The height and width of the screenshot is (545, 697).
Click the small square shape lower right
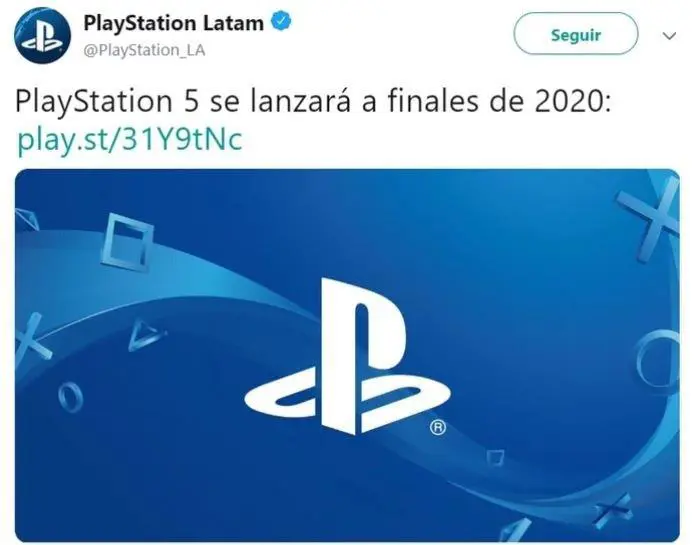coord(495,458)
